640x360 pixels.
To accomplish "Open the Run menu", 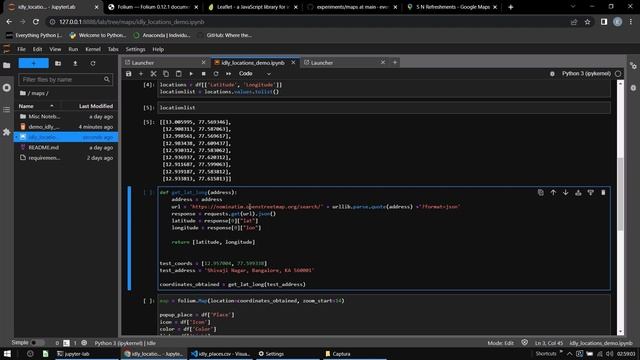I will 73,49.
